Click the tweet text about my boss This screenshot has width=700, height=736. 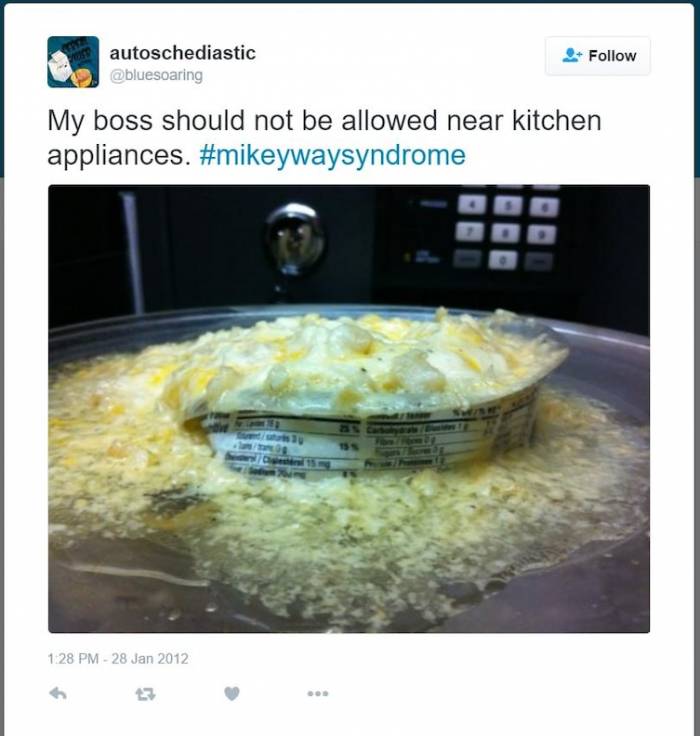tap(324, 138)
